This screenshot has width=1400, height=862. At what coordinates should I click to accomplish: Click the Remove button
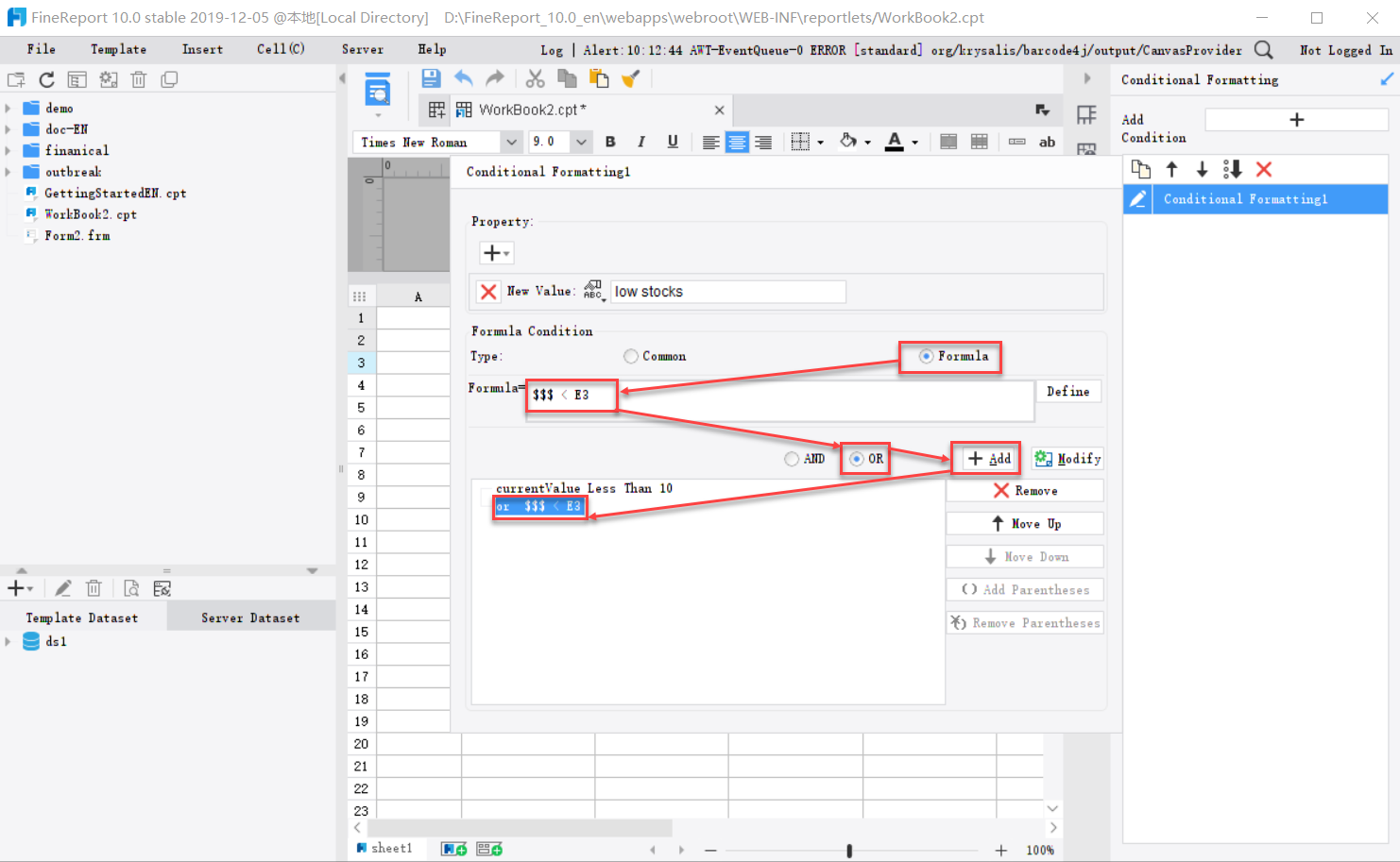[x=1025, y=491]
